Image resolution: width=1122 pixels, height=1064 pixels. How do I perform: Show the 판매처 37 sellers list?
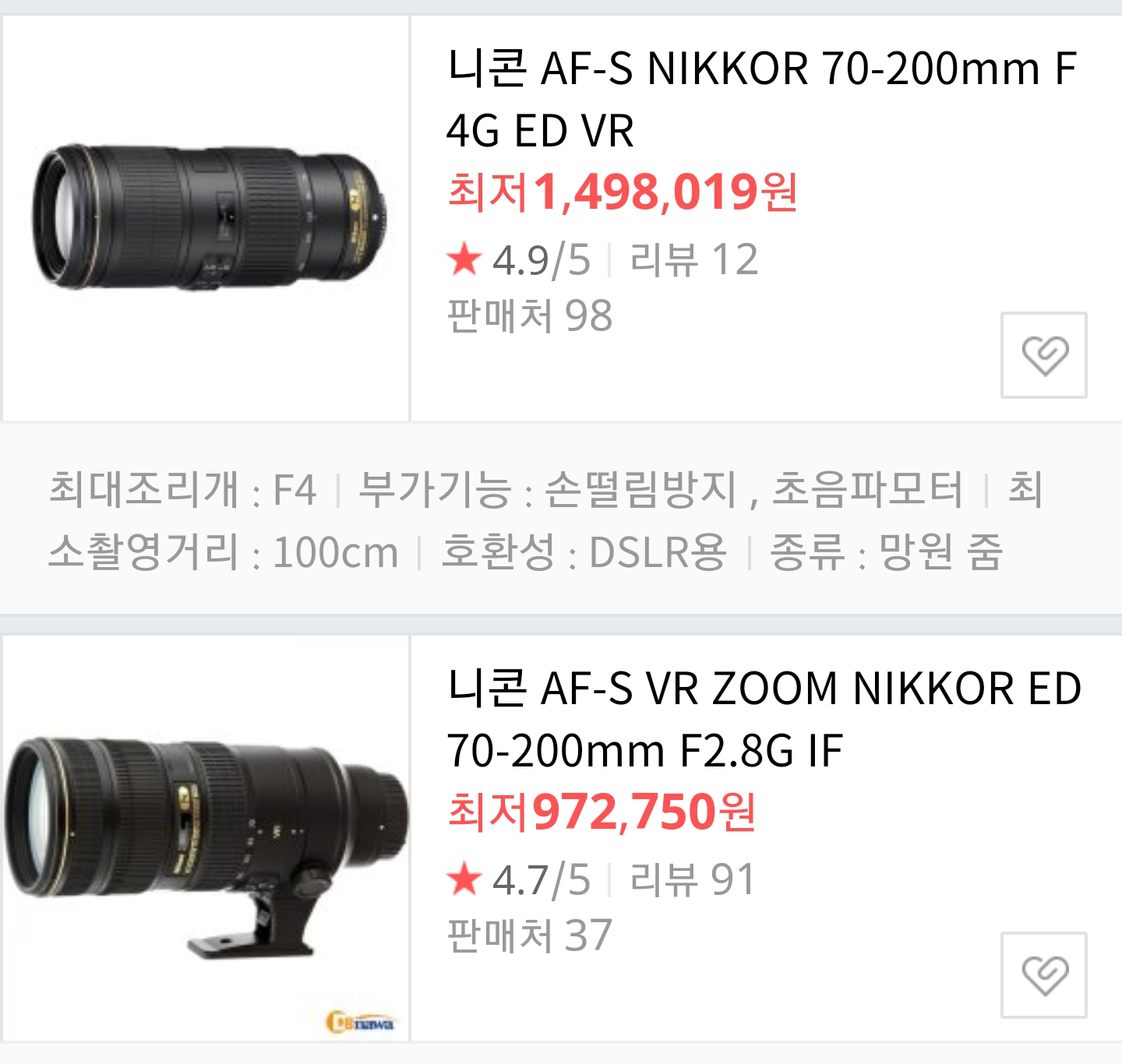click(530, 935)
